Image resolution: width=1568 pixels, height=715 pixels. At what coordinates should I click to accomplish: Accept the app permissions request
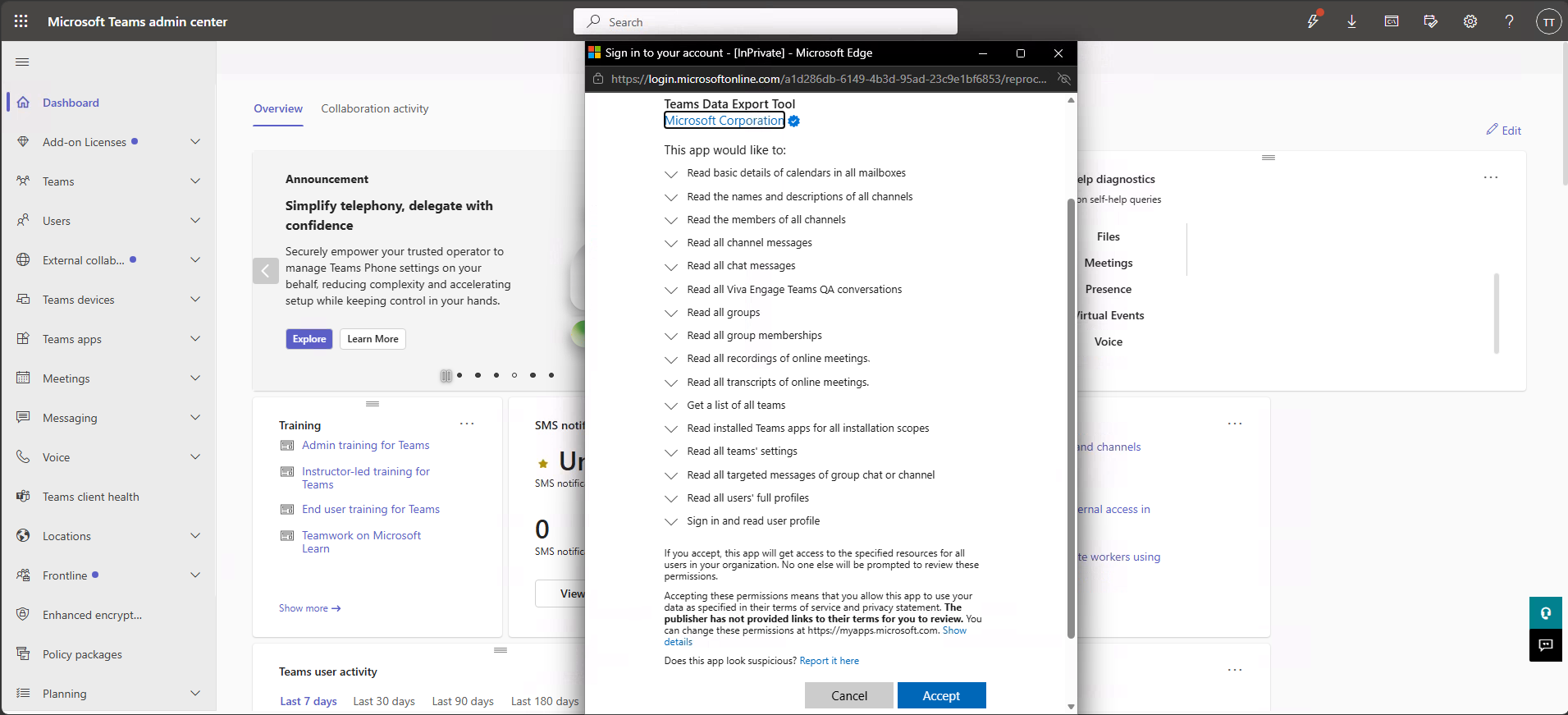(941, 695)
